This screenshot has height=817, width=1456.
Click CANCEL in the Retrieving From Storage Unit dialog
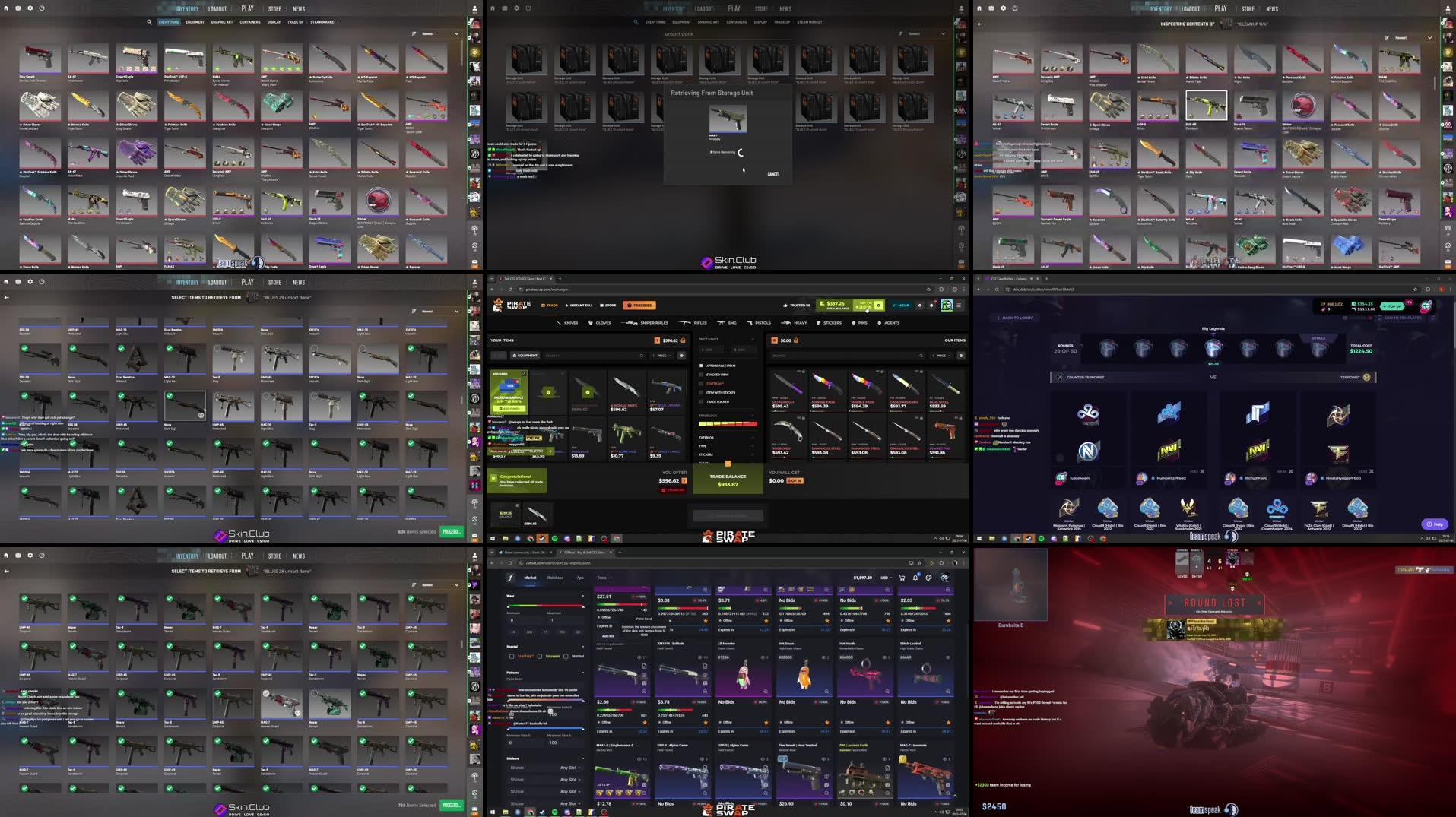773,174
